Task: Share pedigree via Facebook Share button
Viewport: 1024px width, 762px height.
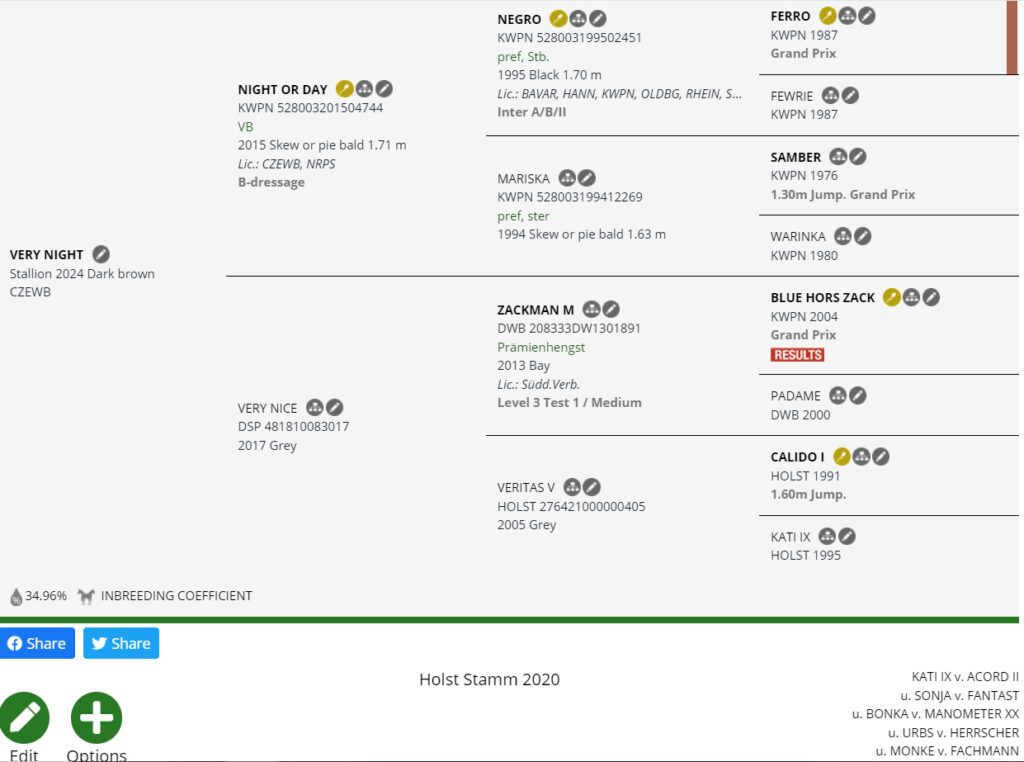Action: [37, 643]
